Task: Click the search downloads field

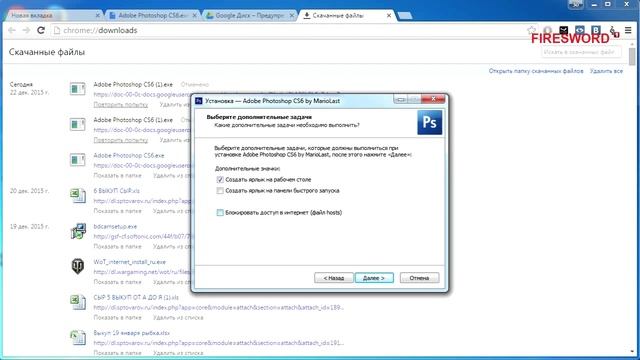Action: [x=581, y=52]
